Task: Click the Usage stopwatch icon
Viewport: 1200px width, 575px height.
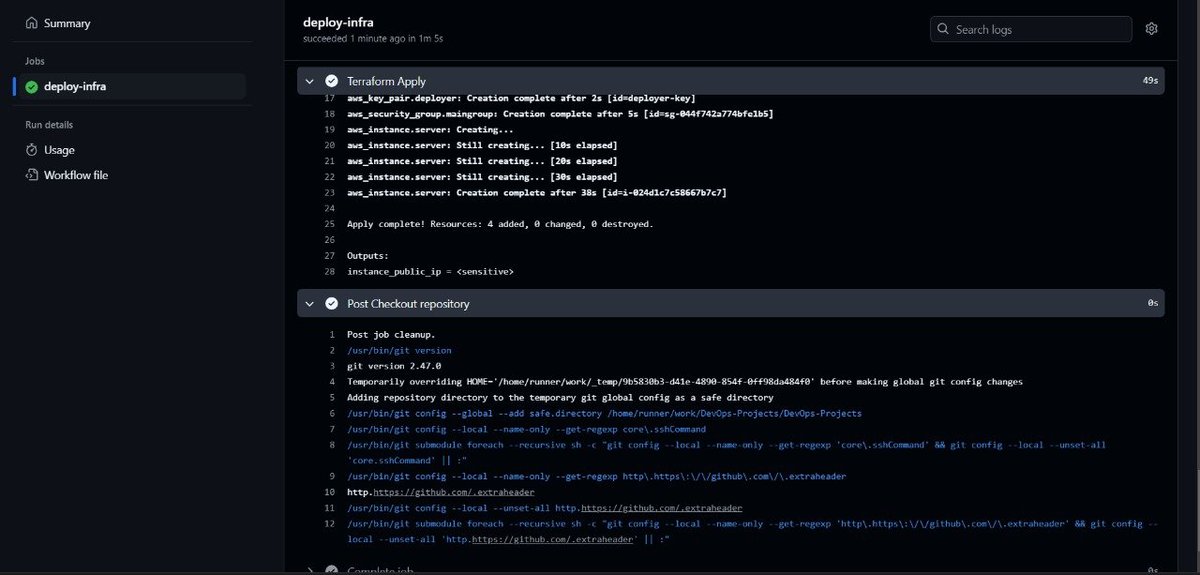Action: point(32,150)
